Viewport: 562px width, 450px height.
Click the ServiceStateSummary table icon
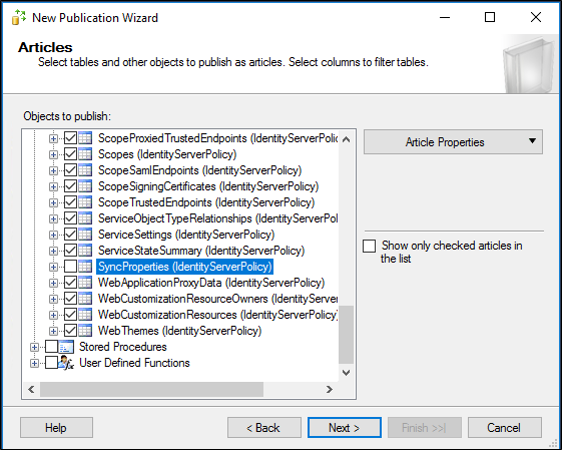point(85,250)
